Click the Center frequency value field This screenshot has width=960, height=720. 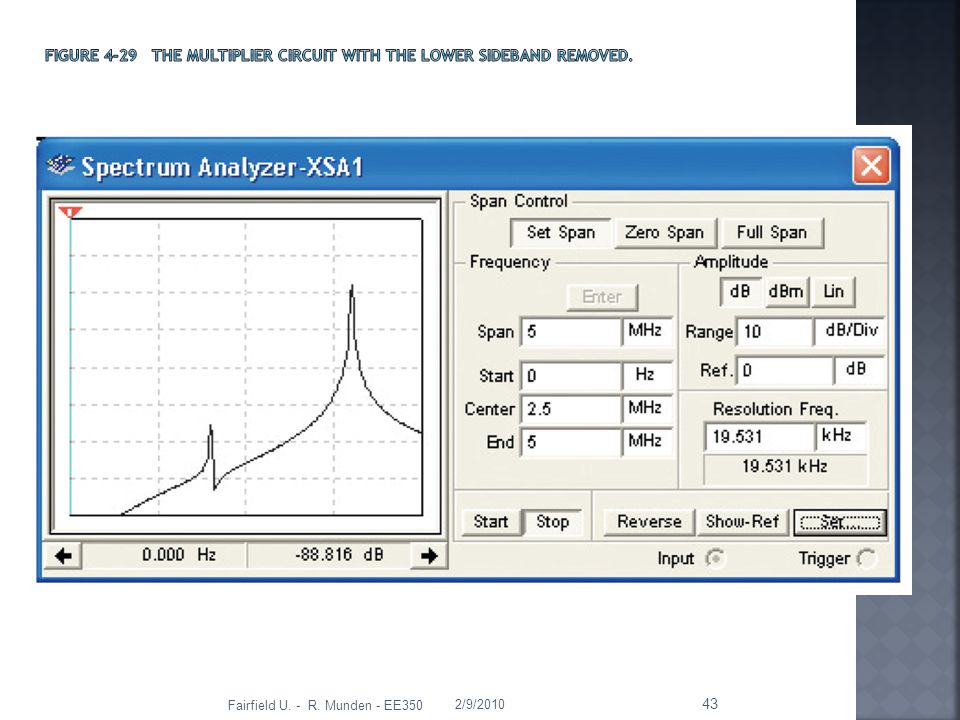pos(571,409)
